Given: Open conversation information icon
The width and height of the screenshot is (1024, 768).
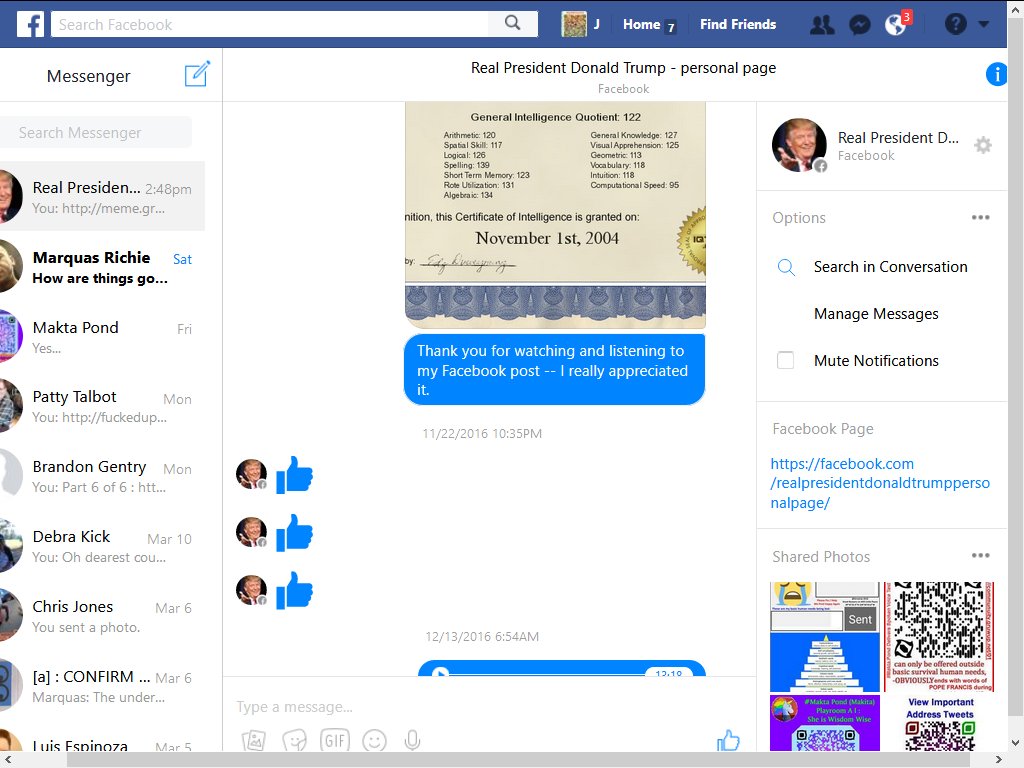Looking at the screenshot, I should tap(996, 74).
